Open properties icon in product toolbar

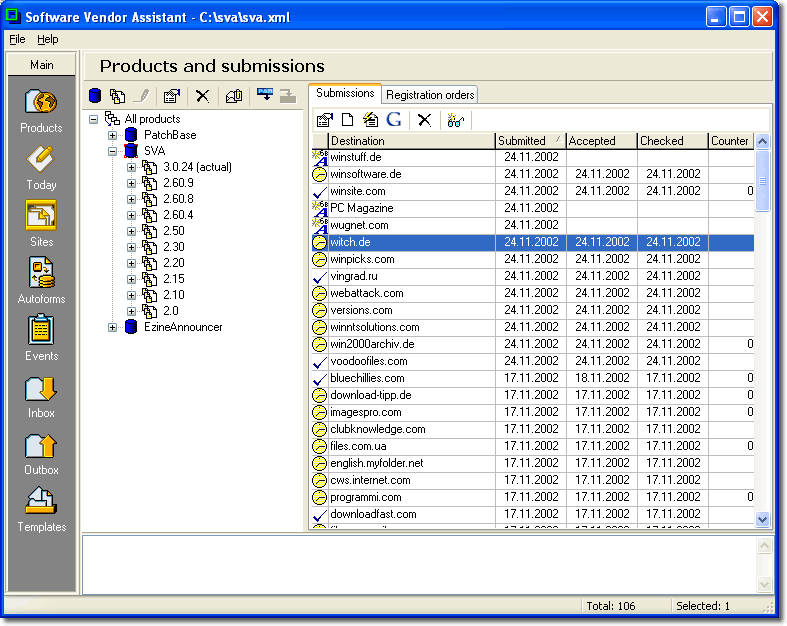pos(172,95)
